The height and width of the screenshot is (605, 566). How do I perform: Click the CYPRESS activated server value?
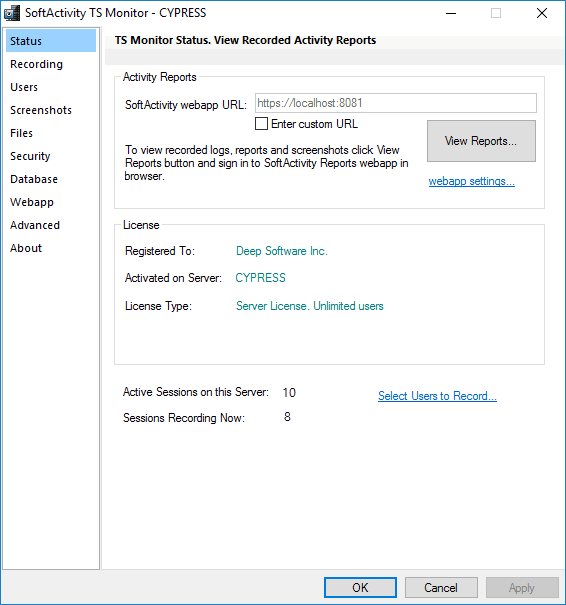(260, 278)
